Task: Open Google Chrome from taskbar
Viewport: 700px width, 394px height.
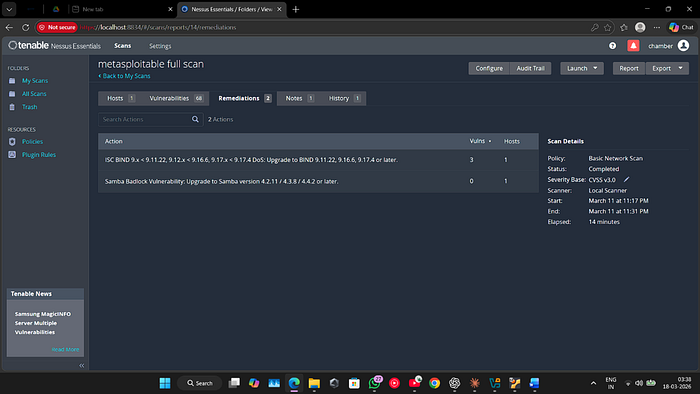Action: (434, 383)
